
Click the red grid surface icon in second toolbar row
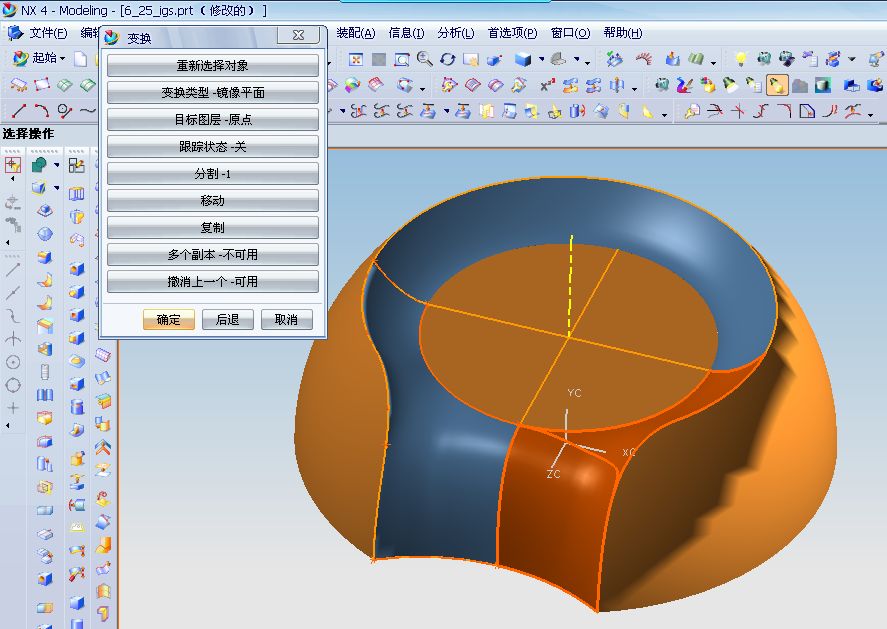(376, 85)
